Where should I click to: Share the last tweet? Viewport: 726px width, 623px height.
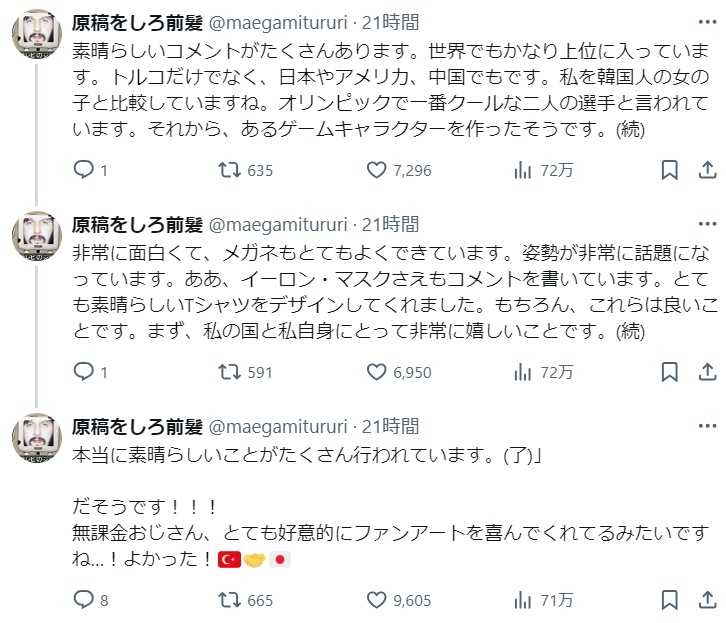(x=707, y=600)
